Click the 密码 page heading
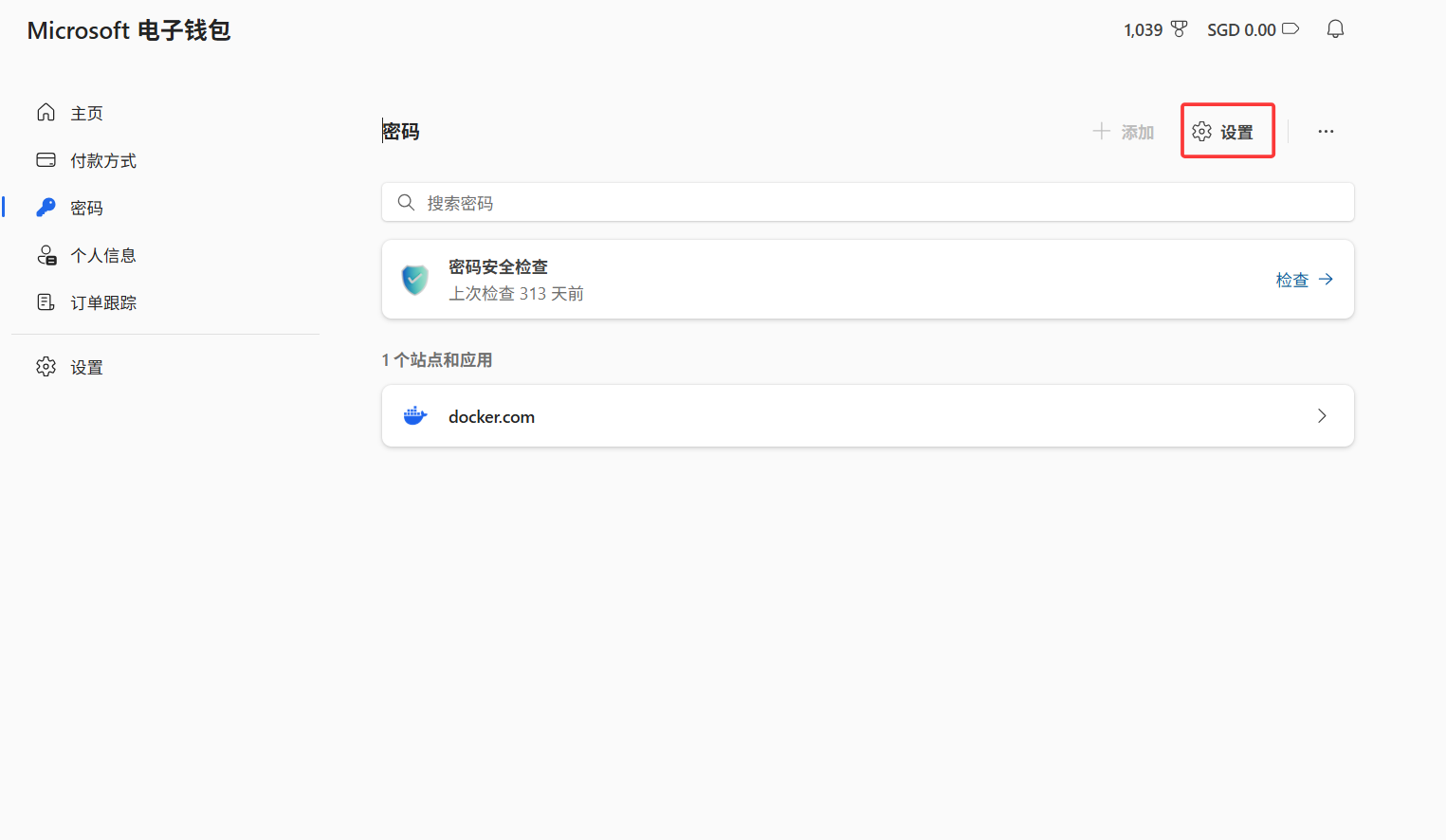Image resolution: width=1446 pixels, height=840 pixels. (x=401, y=132)
